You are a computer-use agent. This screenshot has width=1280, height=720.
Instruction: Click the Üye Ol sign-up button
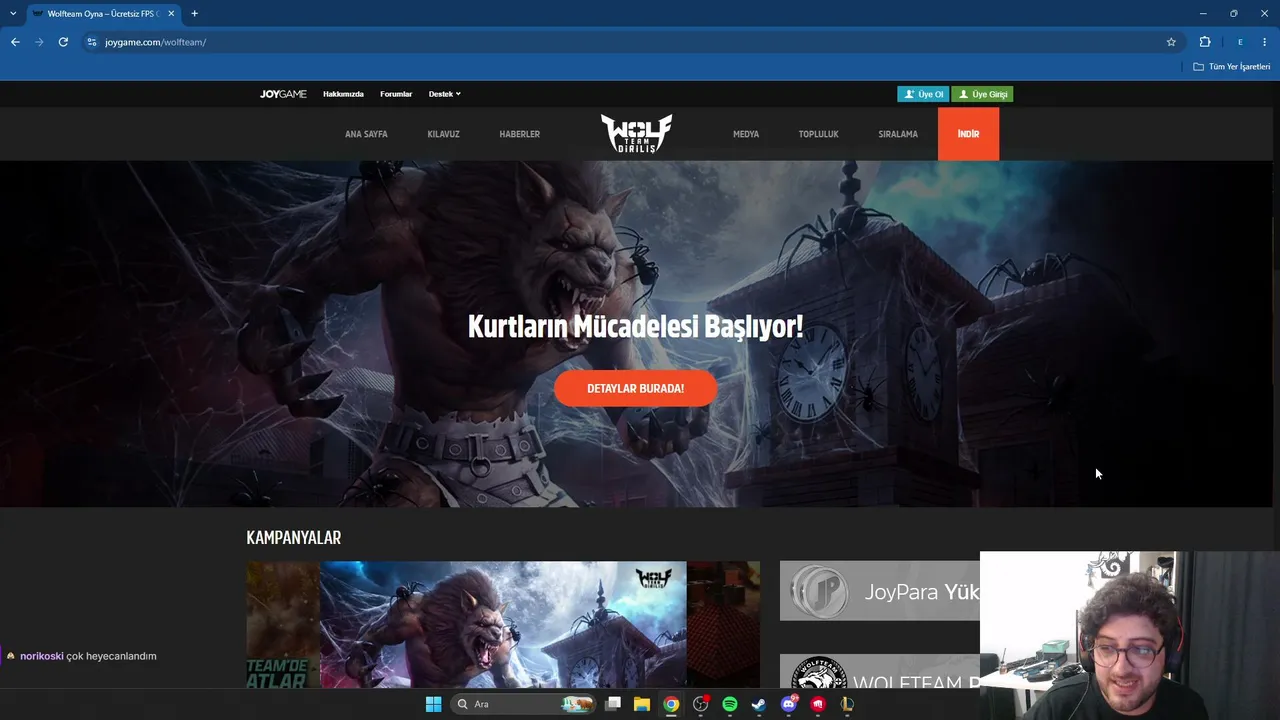[923, 94]
